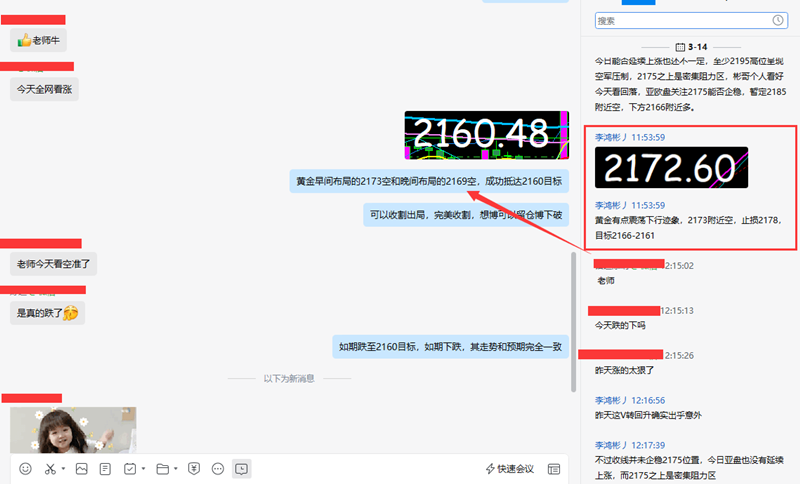Open the red packet ¥ icon
Image resolution: width=800 pixels, height=484 pixels.
[194, 468]
